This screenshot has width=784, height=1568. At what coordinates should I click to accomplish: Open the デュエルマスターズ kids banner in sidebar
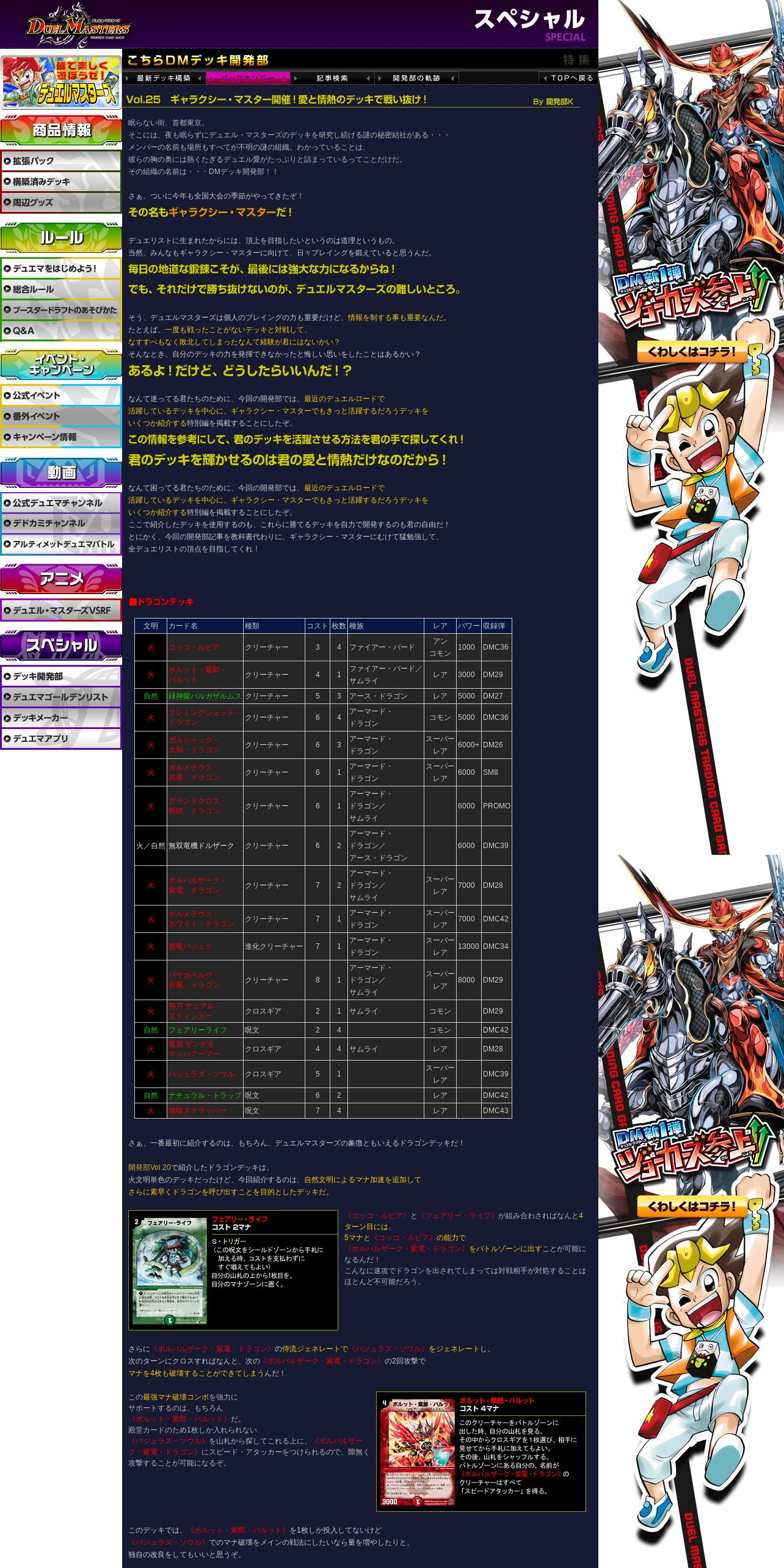[x=60, y=81]
